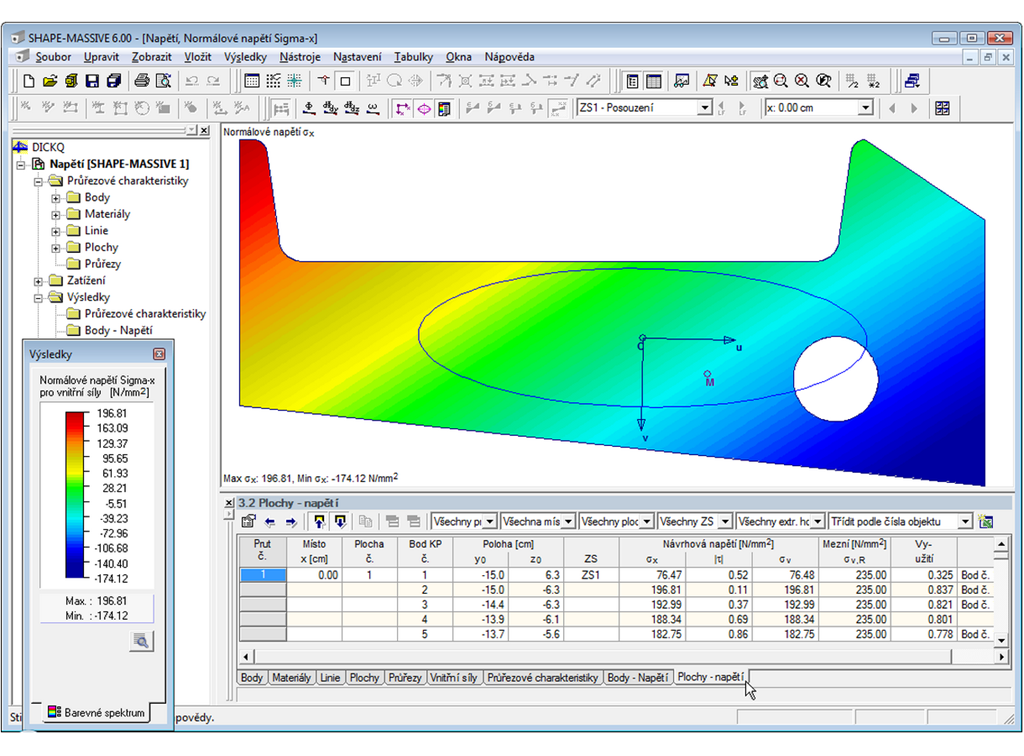
Task: Open print preview with the magnifier-page icon
Action: [x=163, y=81]
